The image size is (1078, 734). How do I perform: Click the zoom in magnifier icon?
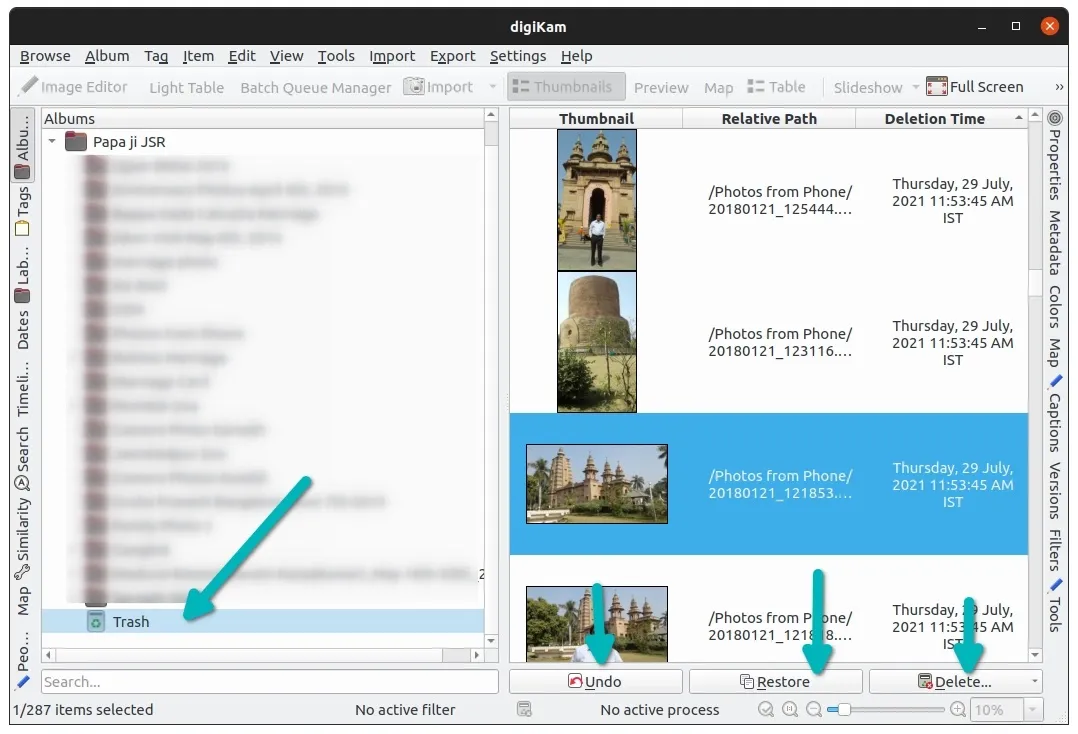957,709
